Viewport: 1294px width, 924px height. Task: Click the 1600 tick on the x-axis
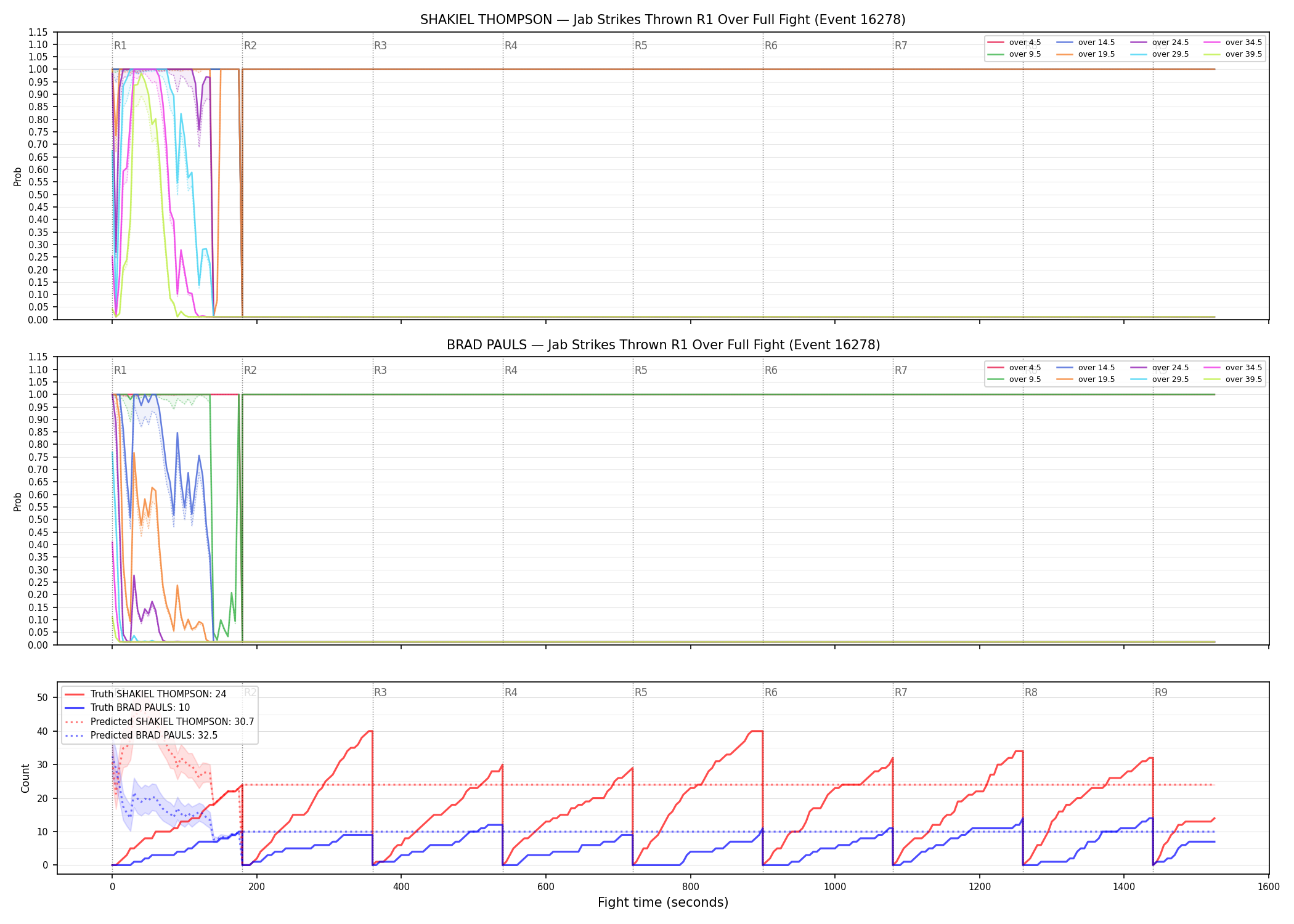(x=1269, y=887)
